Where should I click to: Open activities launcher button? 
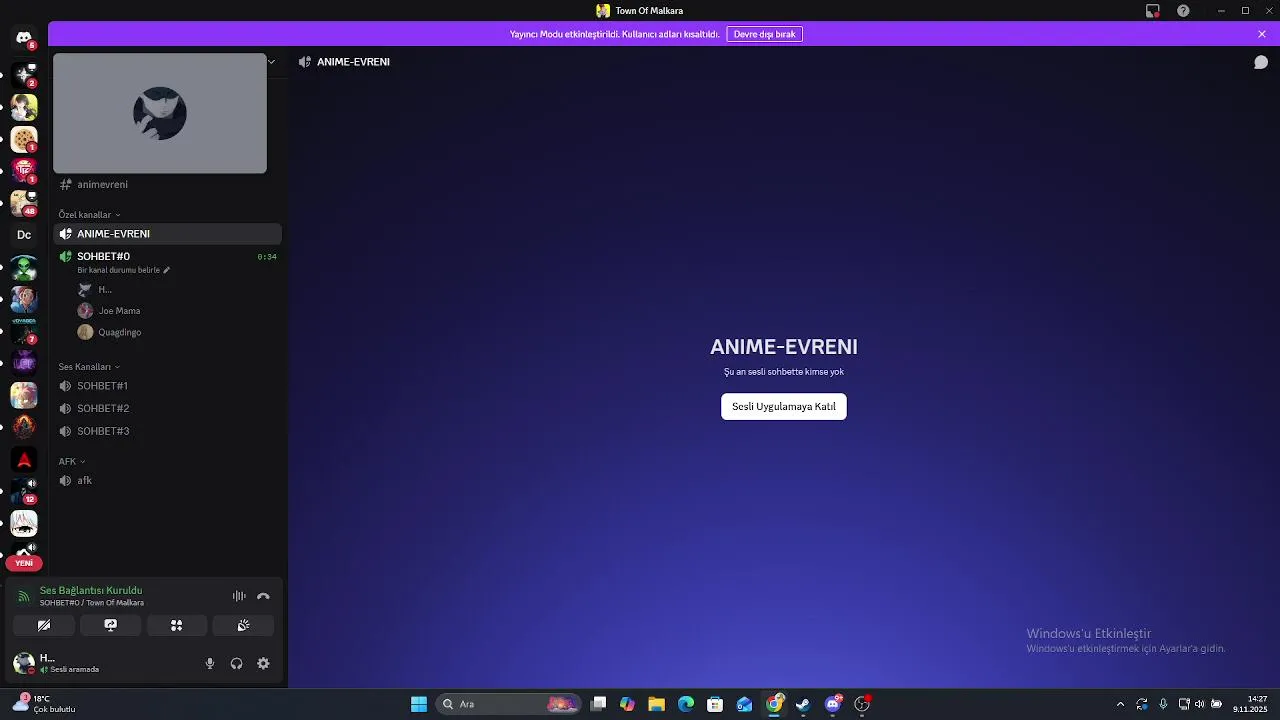[176, 625]
